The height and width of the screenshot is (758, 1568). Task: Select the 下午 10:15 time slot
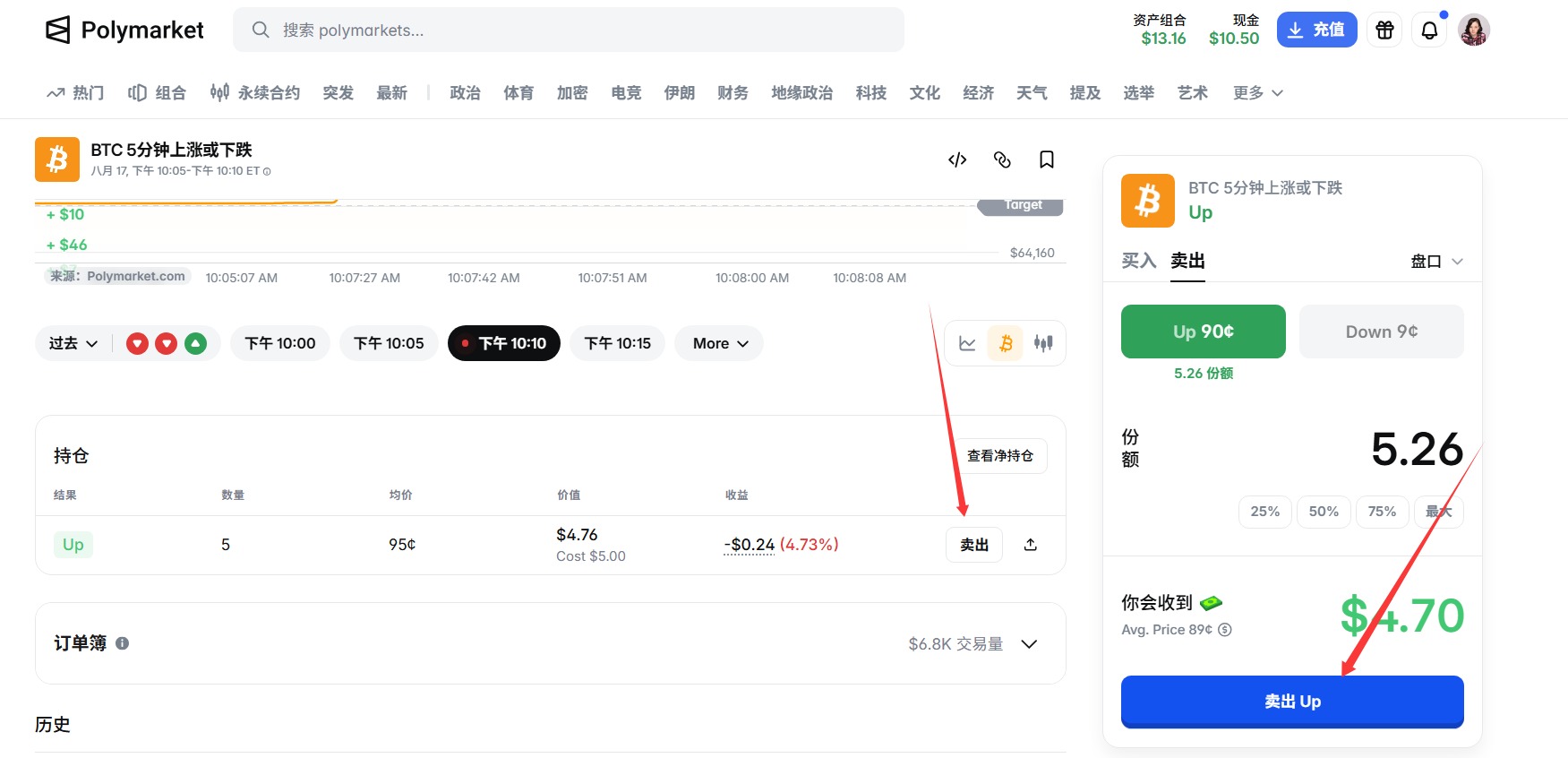[618, 343]
